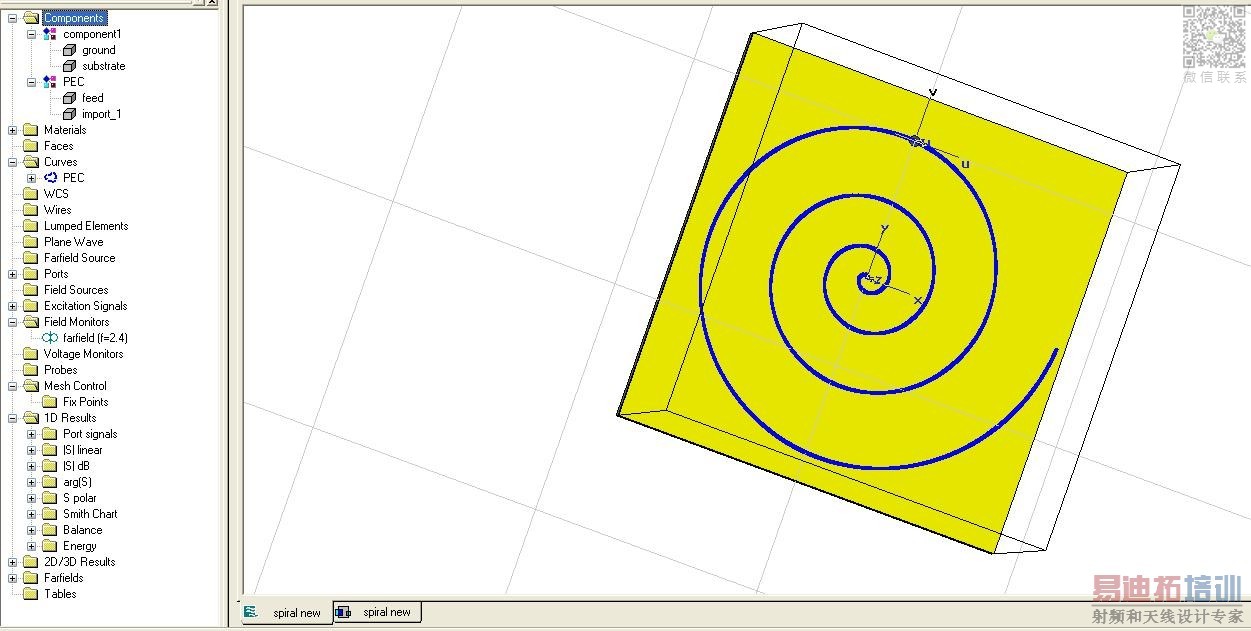Collapse the 1D Results folder
Image resolution: width=1251 pixels, height=631 pixels.
click(x=12, y=418)
